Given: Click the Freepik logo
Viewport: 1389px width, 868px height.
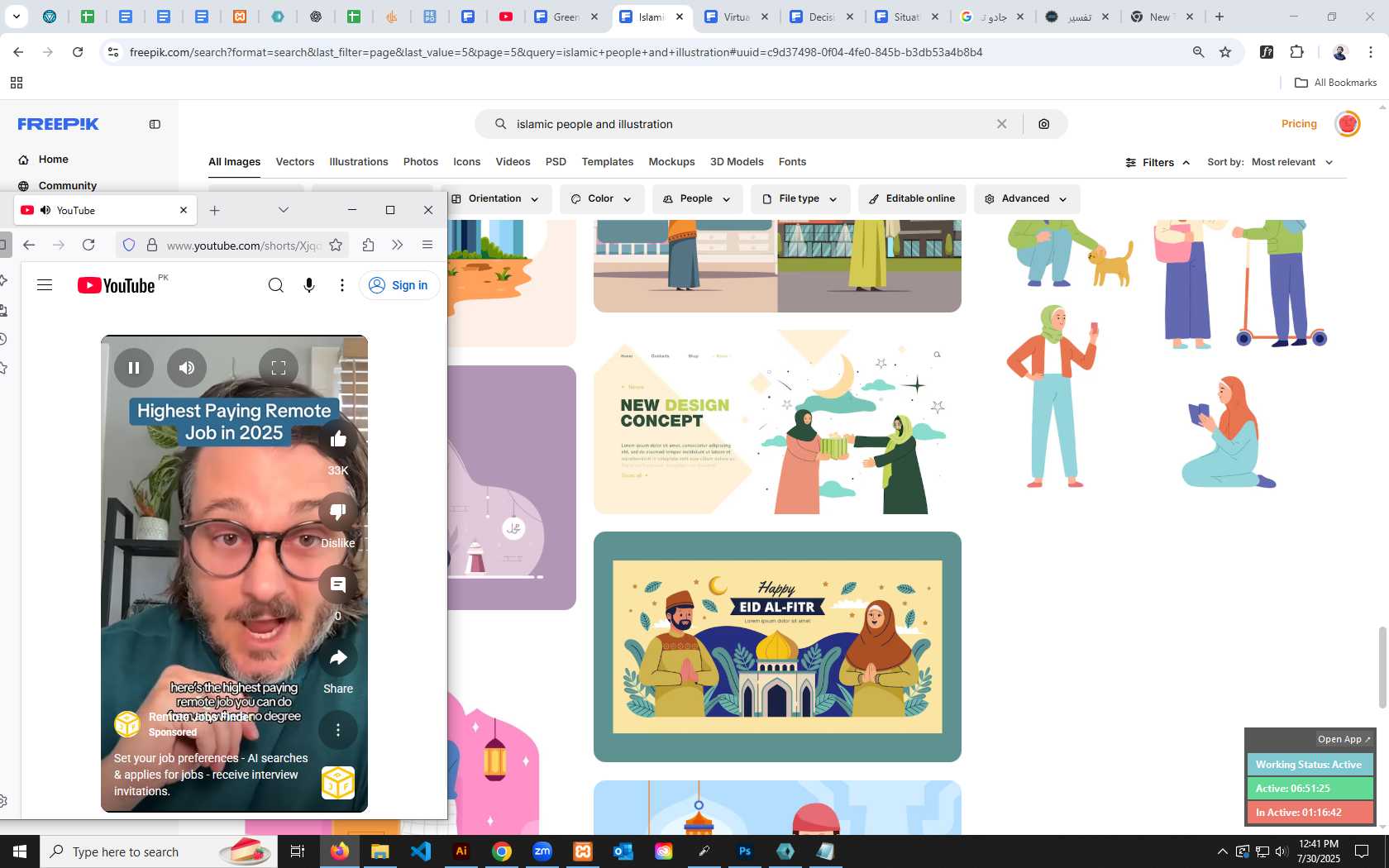Looking at the screenshot, I should (x=58, y=124).
